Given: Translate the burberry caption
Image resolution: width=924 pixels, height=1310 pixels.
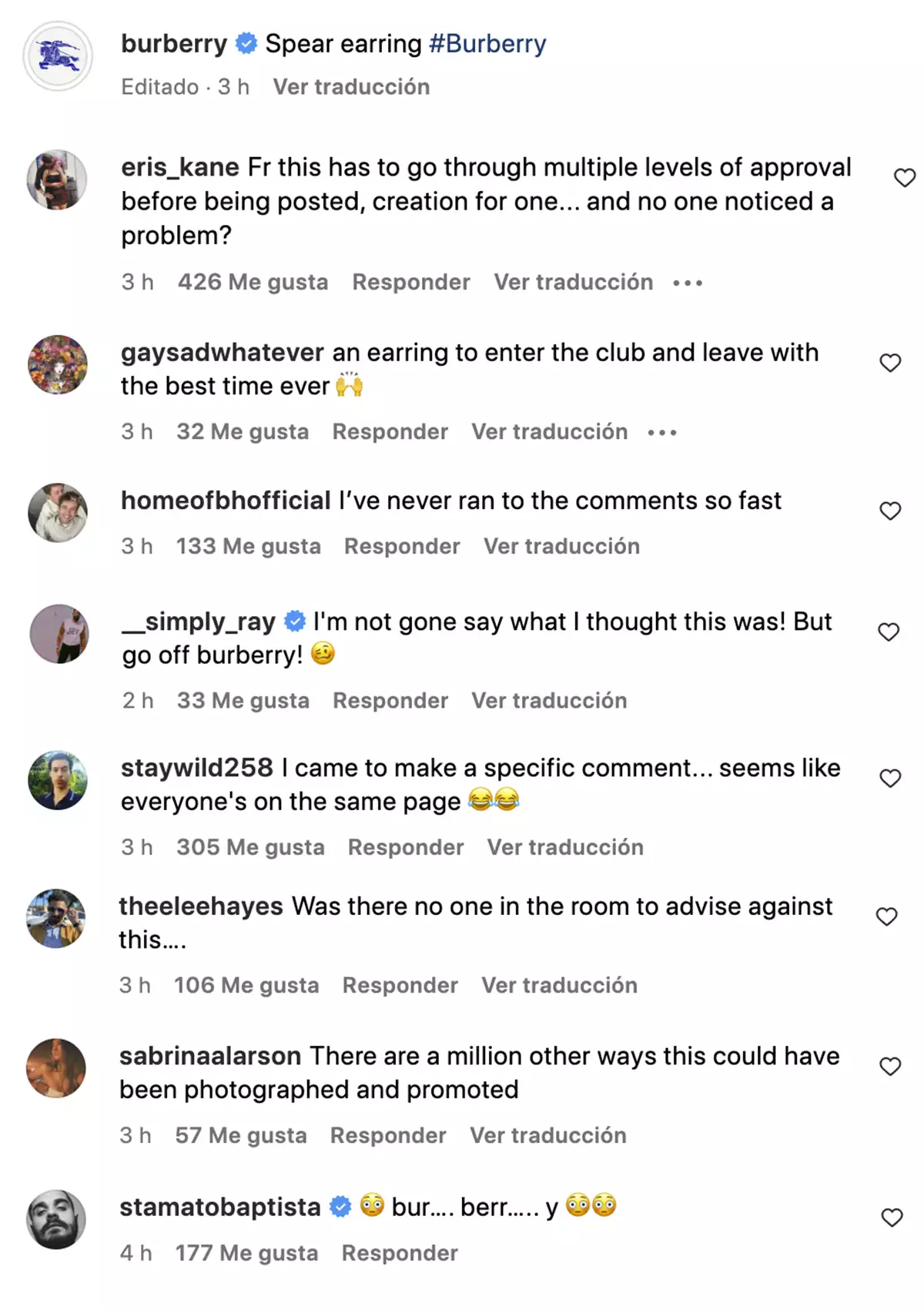Looking at the screenshot, I should 351,87.
